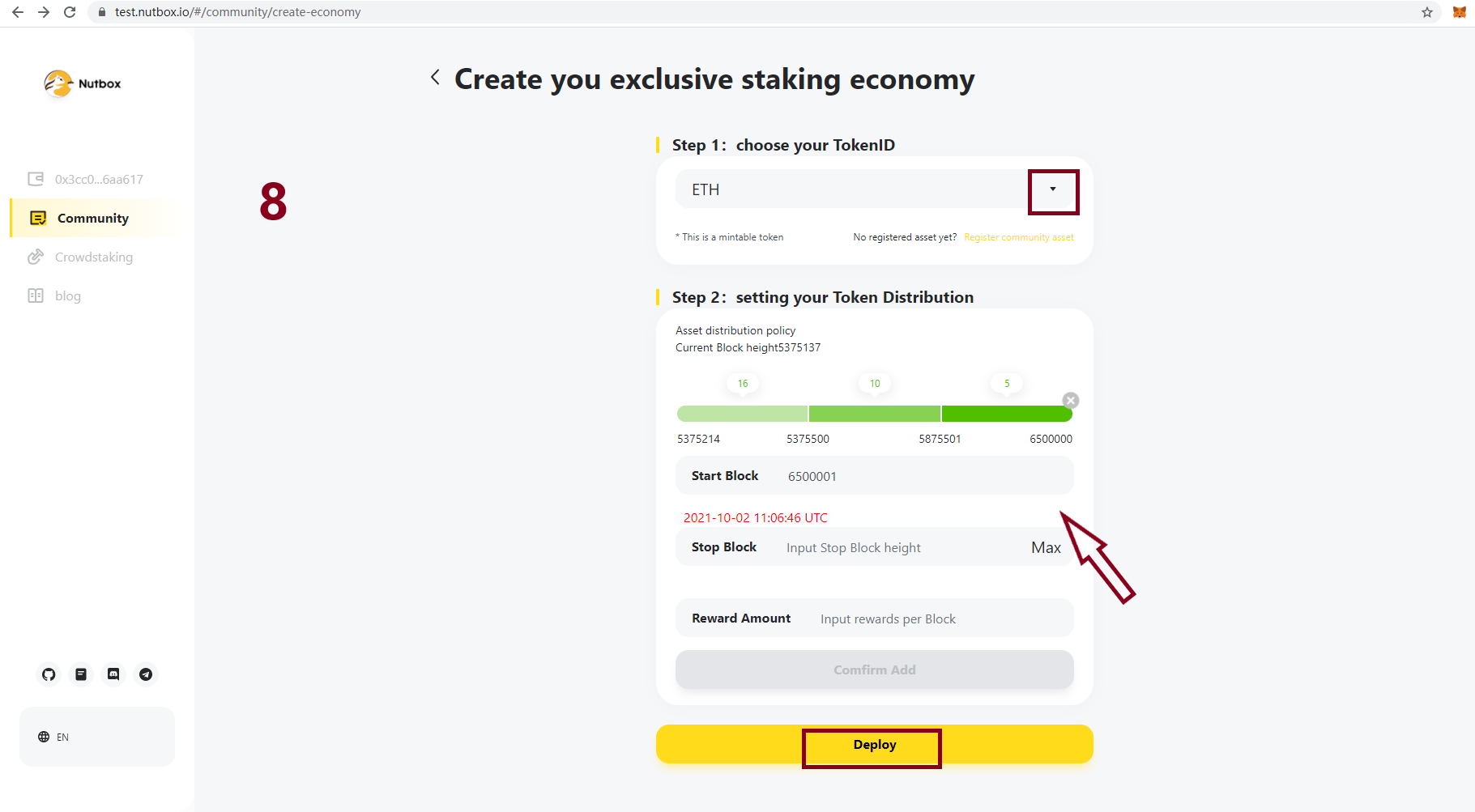Open the blog menu item
Screen dimensions: 1475x812
point(68,296)
